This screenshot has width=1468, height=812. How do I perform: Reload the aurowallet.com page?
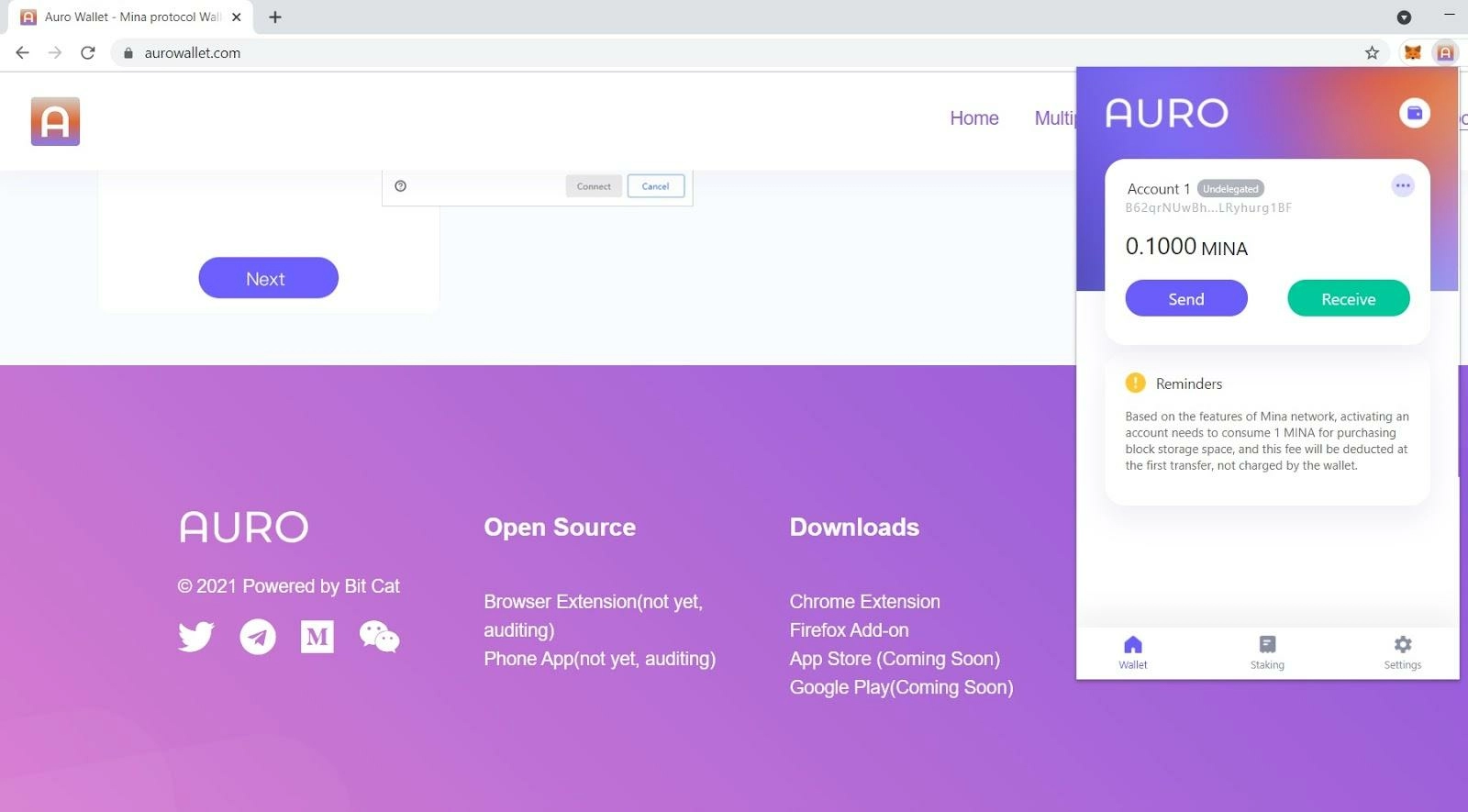[x=88, y=52]
